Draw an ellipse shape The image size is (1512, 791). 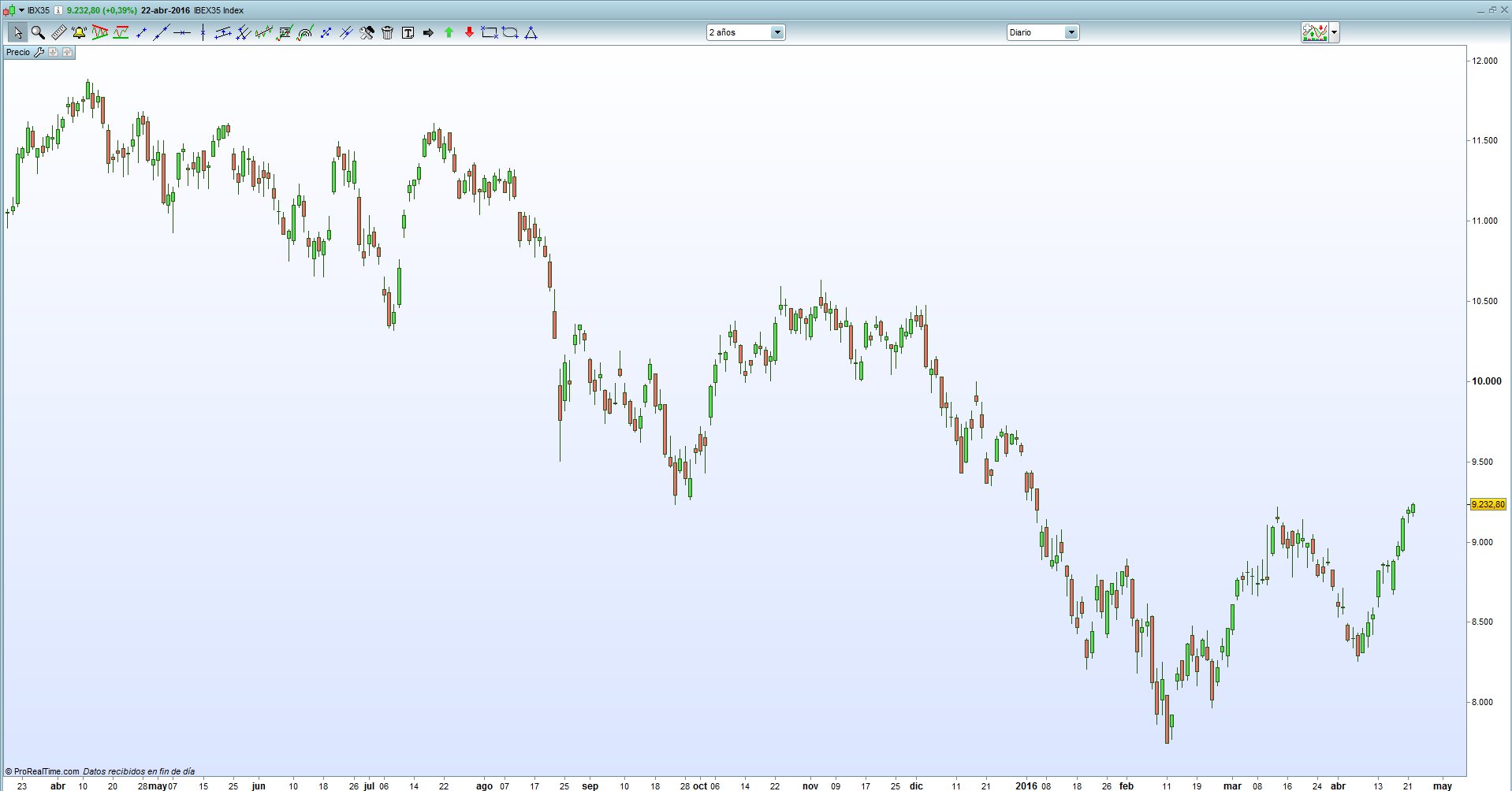(x=510, y=32)
